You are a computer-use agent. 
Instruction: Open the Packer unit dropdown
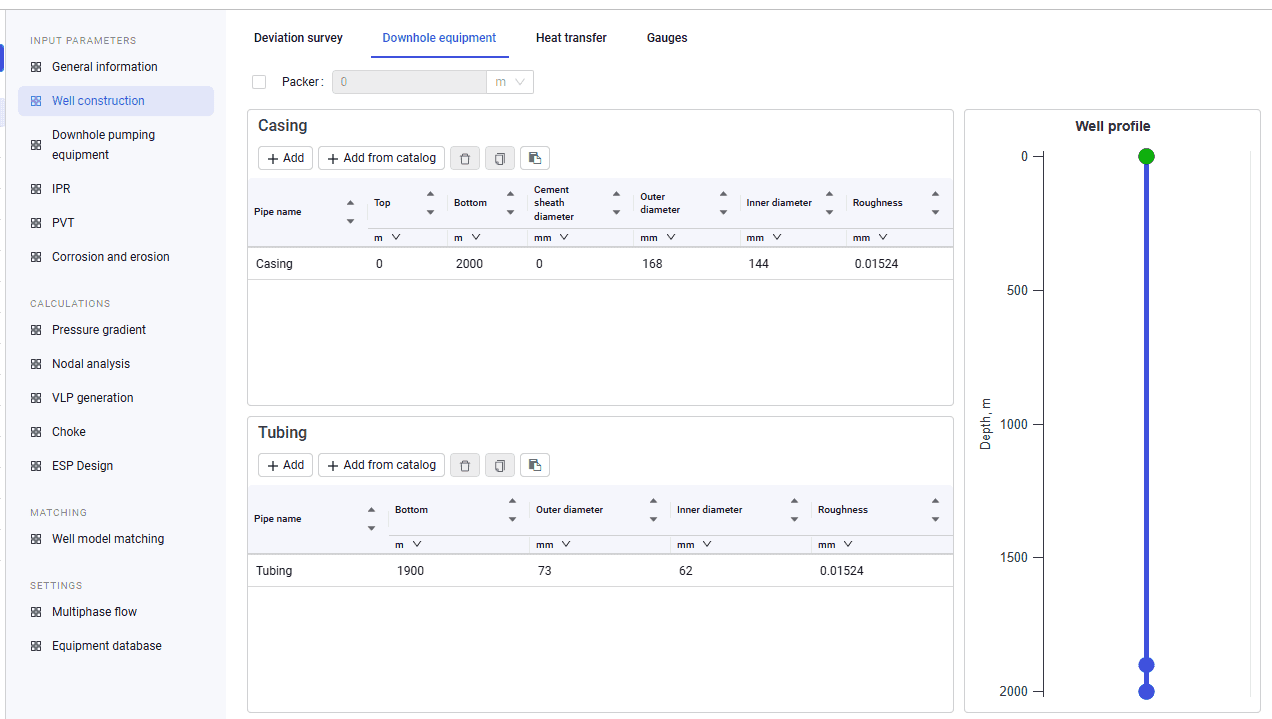510,82
